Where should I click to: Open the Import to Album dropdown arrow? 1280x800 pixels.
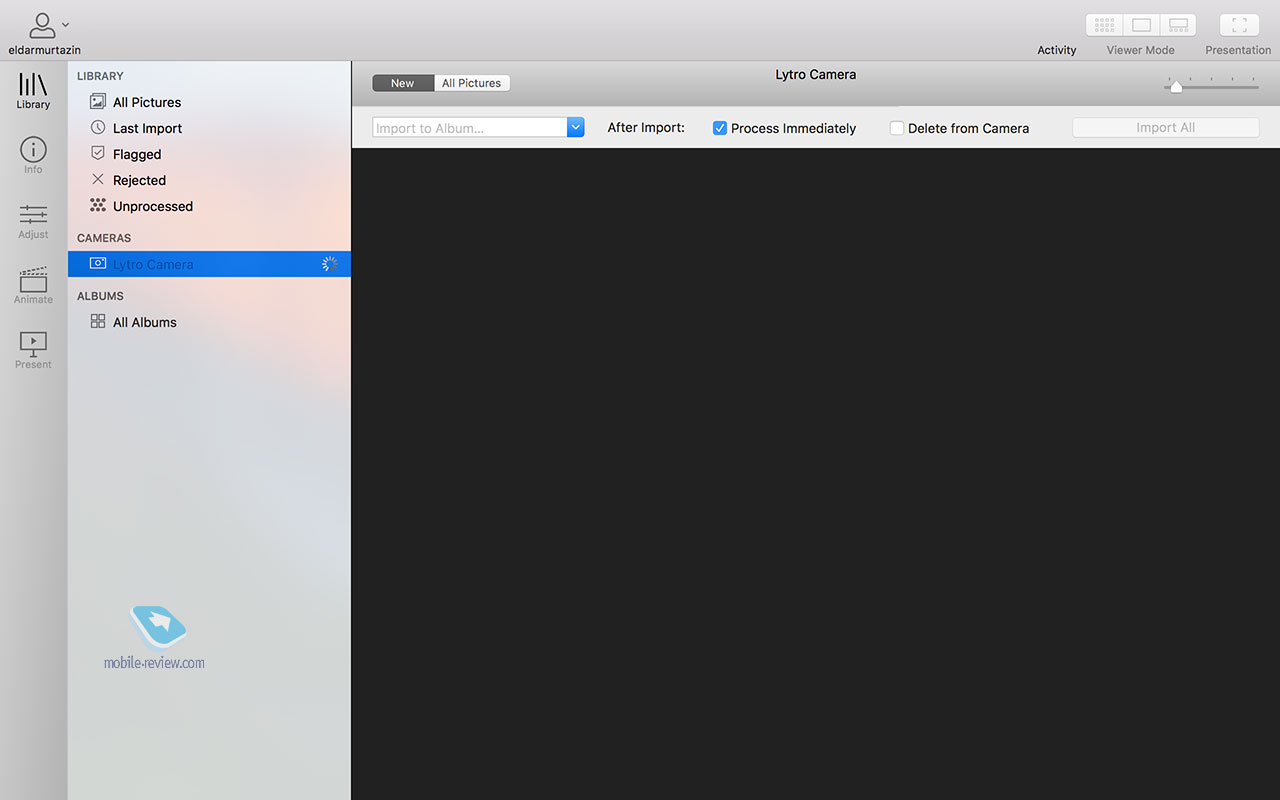click(575, 128)
